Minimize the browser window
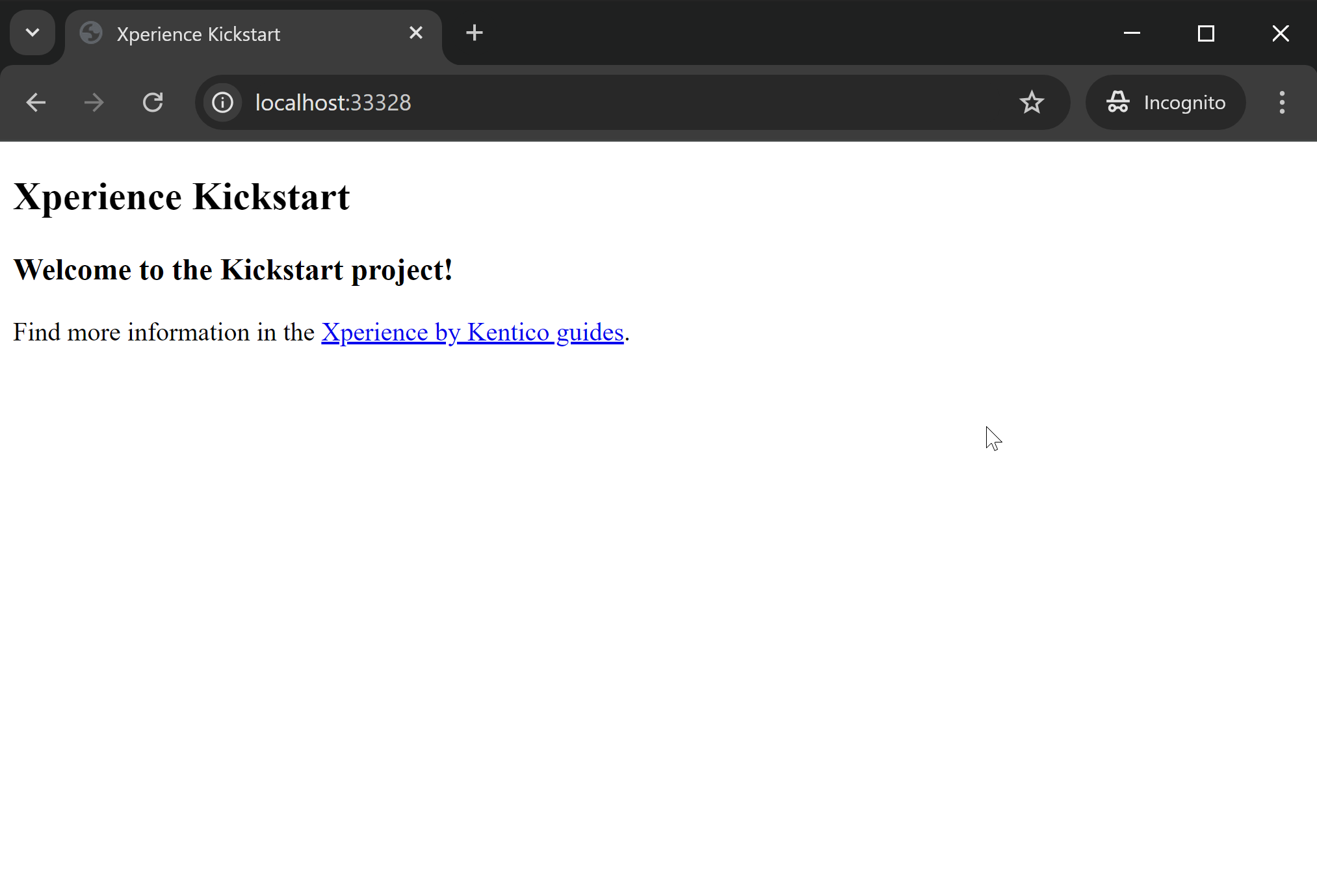The width and height of the screenshot is (1317, 896). click(x=1132, y=33)
